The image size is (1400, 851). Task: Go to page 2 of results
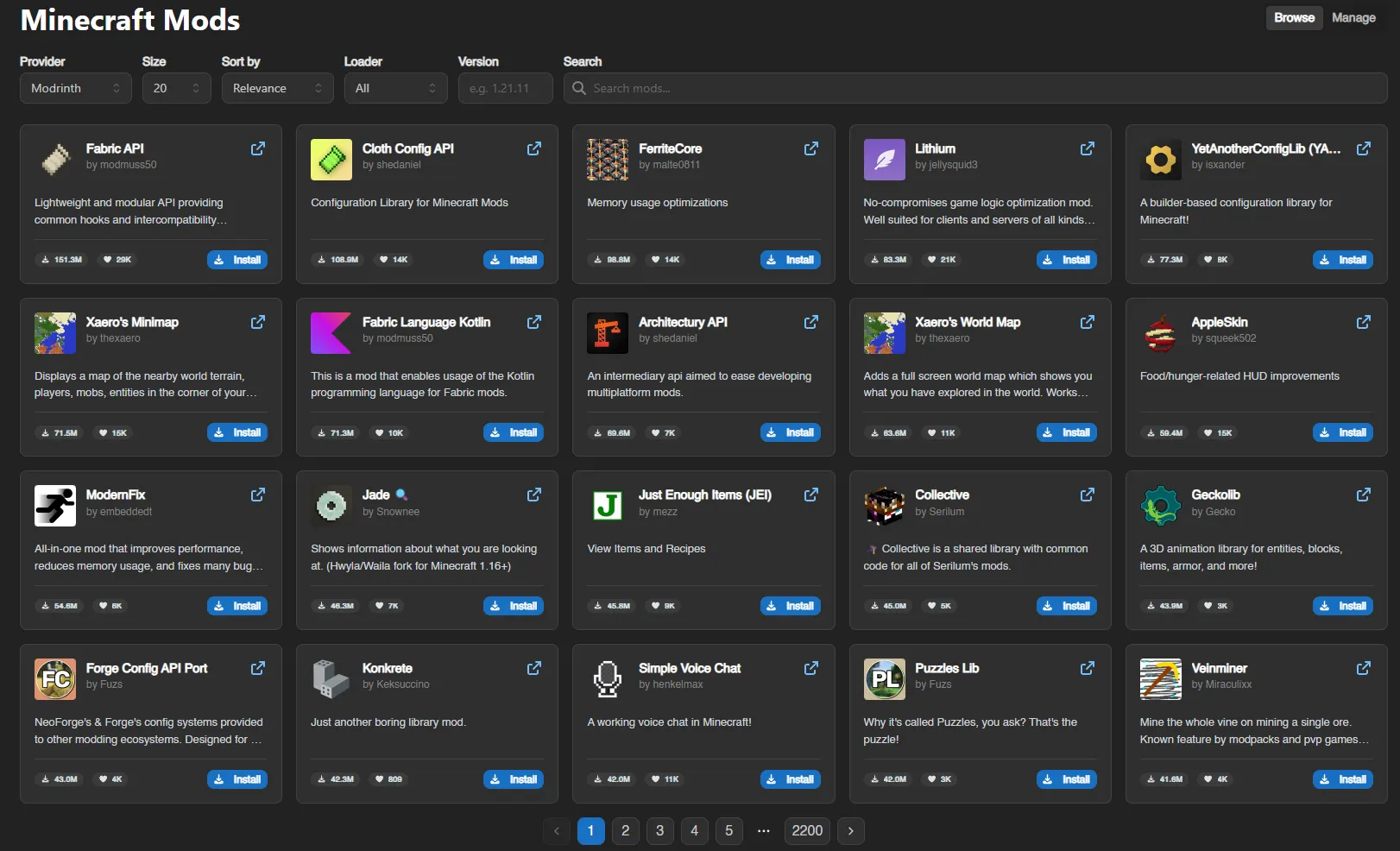tap(626, 830)
